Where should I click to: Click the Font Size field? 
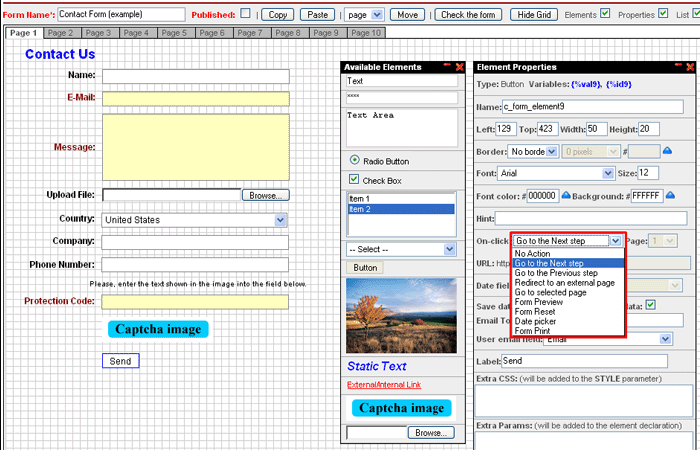coord(648,173)
